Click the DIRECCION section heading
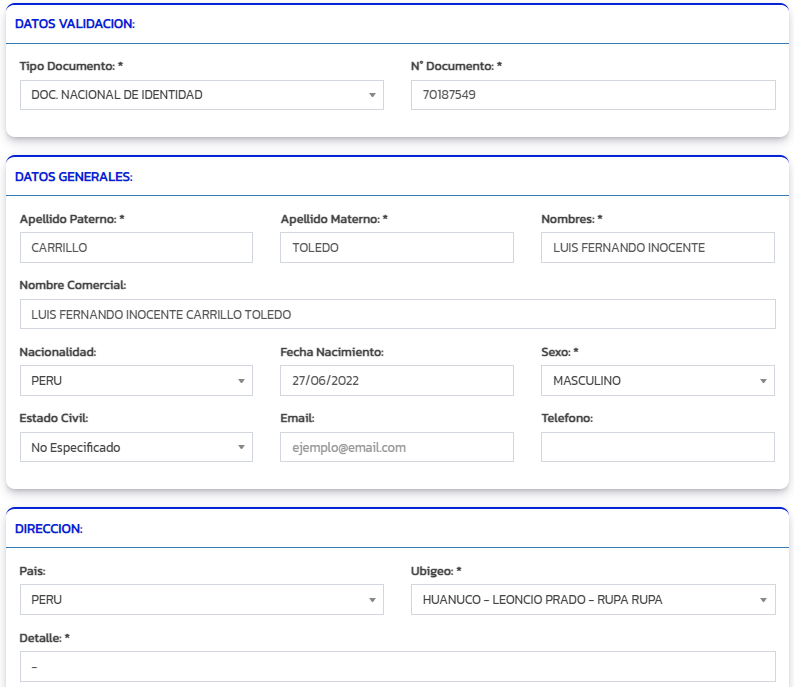Screen dimensions: 794x687 [49, 529]
